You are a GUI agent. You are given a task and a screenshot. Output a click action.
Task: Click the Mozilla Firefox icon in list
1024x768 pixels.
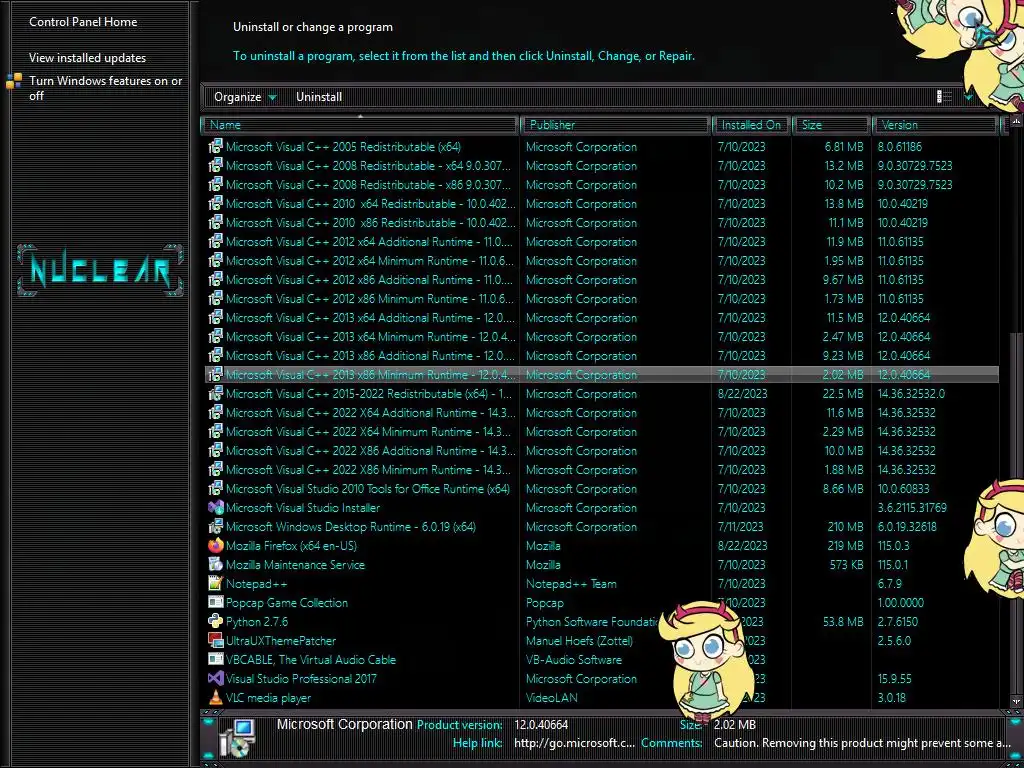(x=216, y=545)
